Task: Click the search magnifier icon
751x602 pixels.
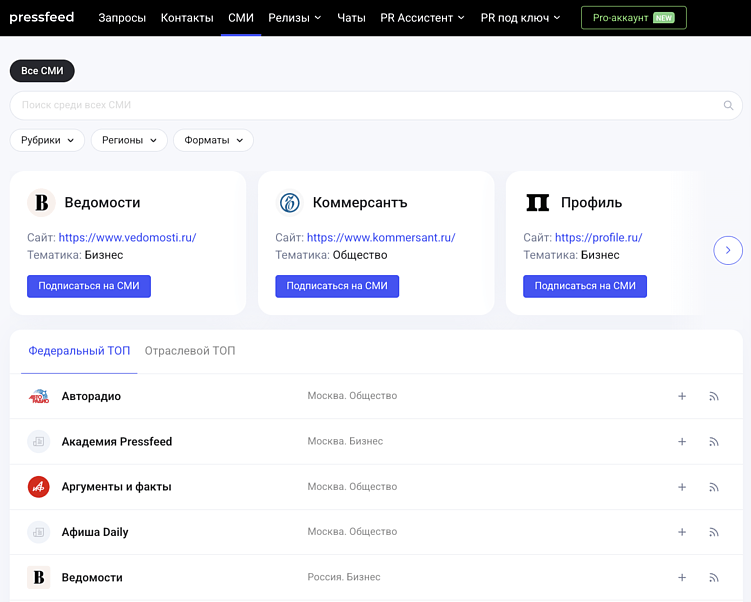Action: coord(728,105)
